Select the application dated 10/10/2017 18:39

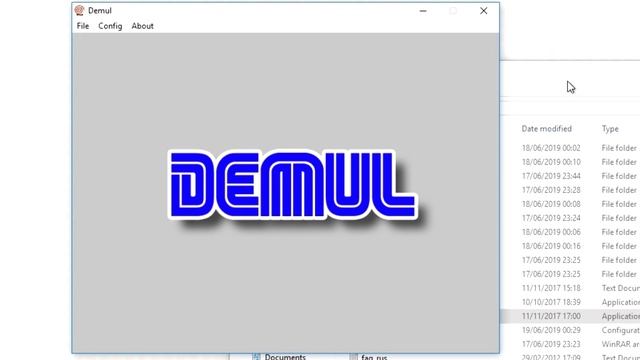570,302
